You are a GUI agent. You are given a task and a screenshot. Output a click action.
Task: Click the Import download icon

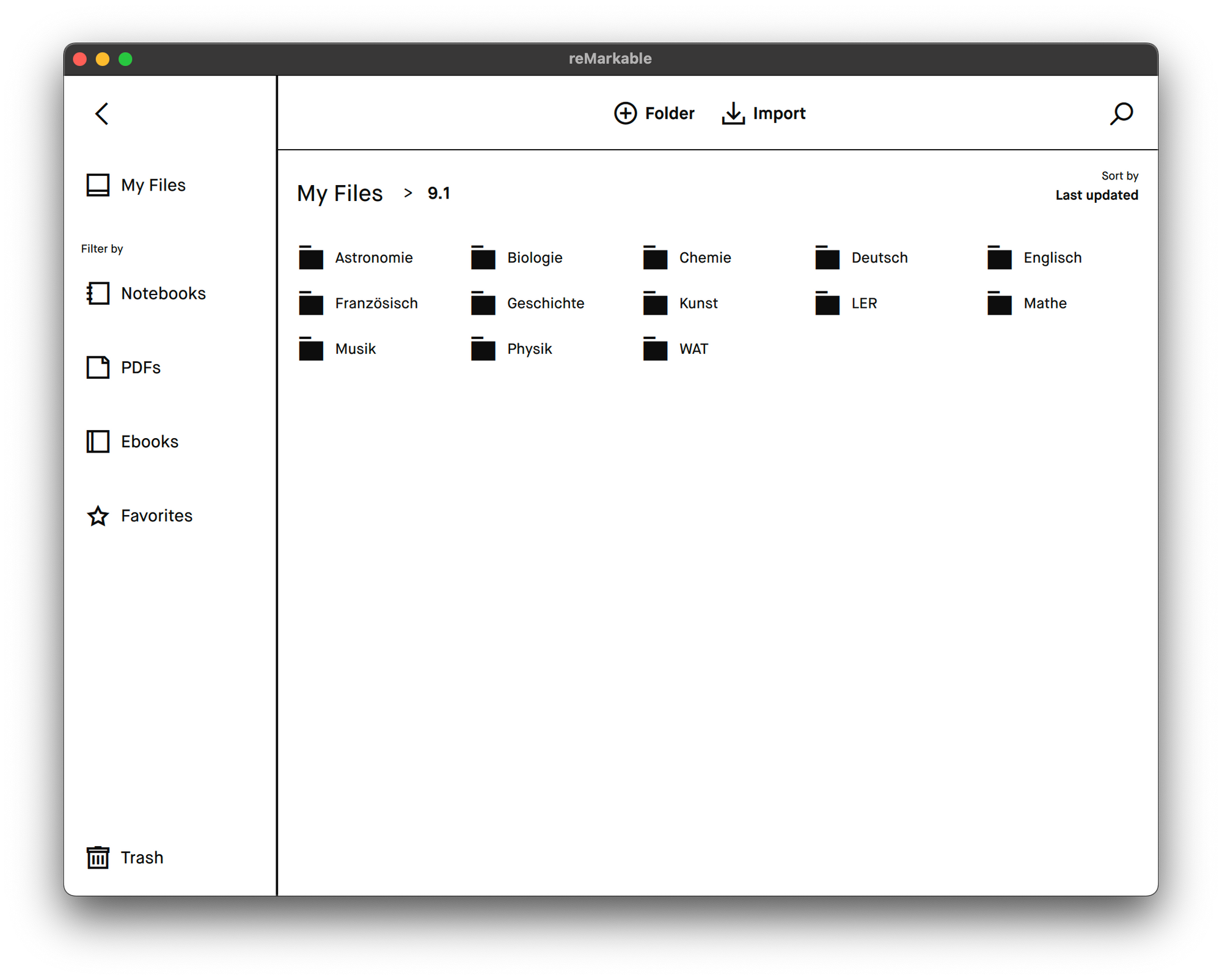[733, 114]
